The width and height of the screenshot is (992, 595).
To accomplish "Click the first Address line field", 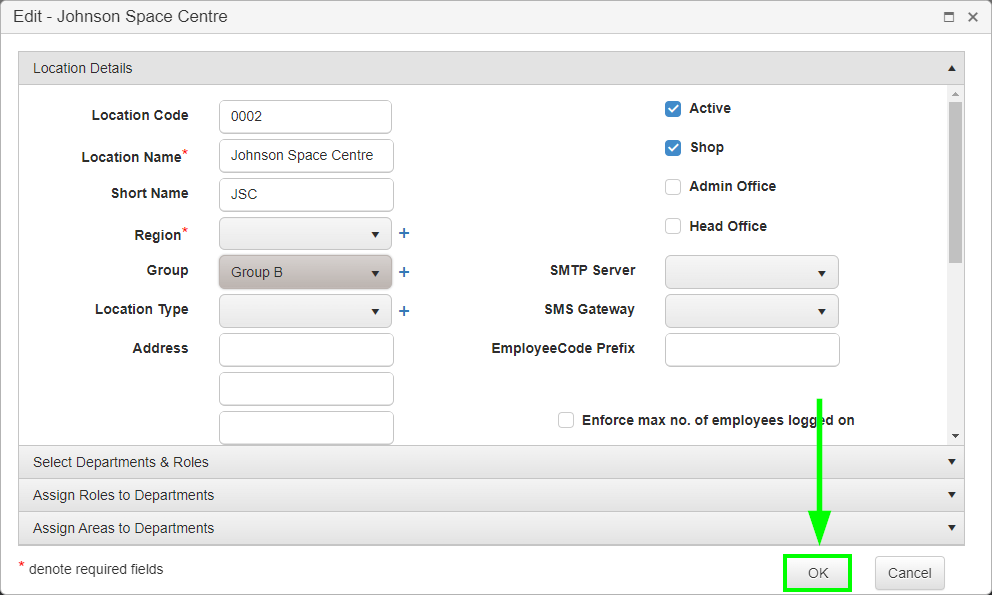I will click(x=306, y=350).
